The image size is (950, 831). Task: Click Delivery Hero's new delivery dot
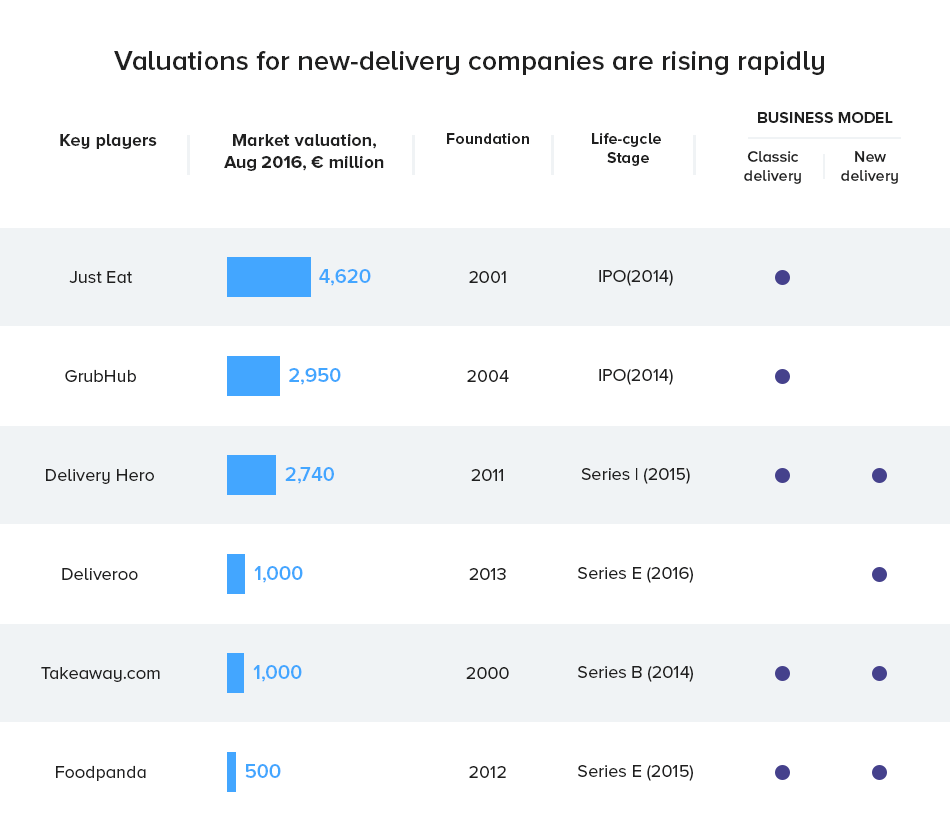point(879,475)
